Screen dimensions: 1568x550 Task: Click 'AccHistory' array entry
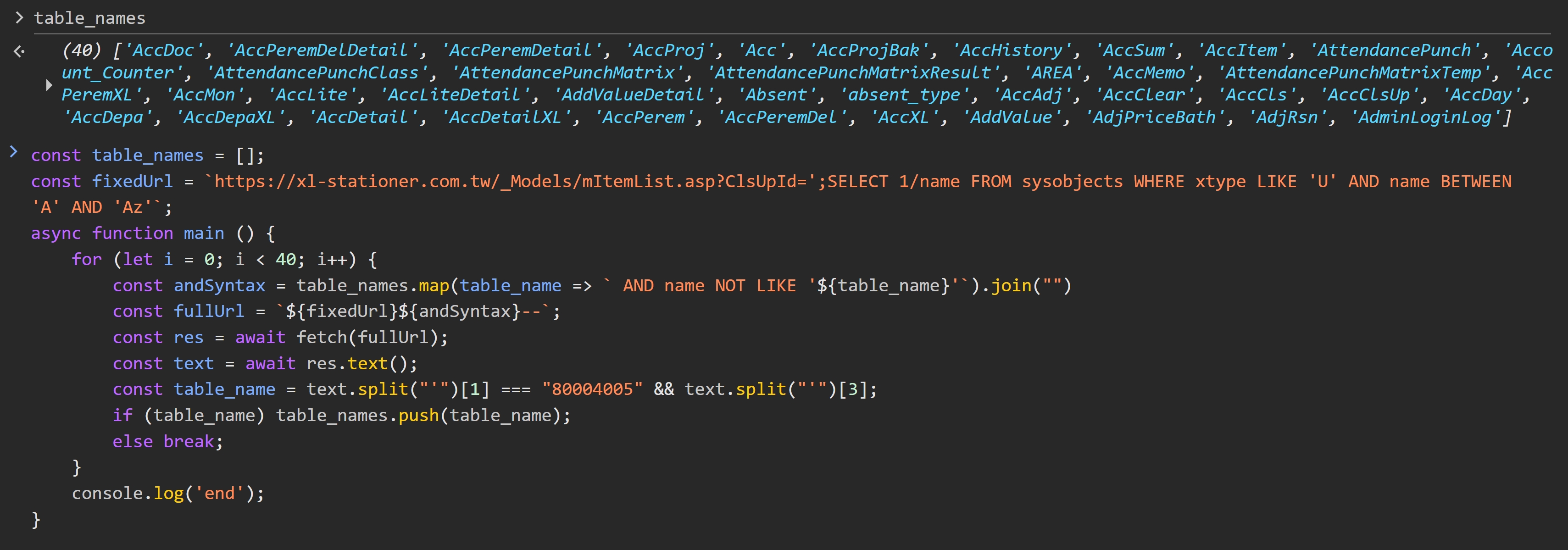tap(1012, 50)
